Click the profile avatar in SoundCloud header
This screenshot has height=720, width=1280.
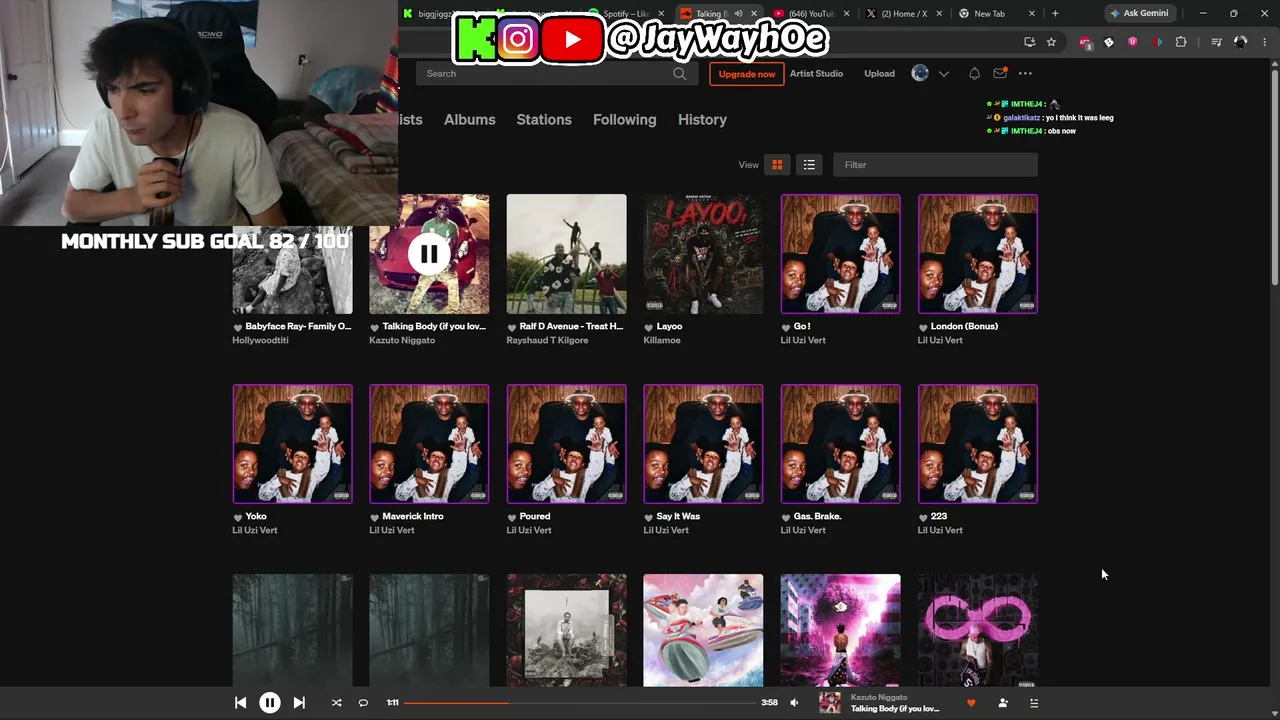(920, 73)
